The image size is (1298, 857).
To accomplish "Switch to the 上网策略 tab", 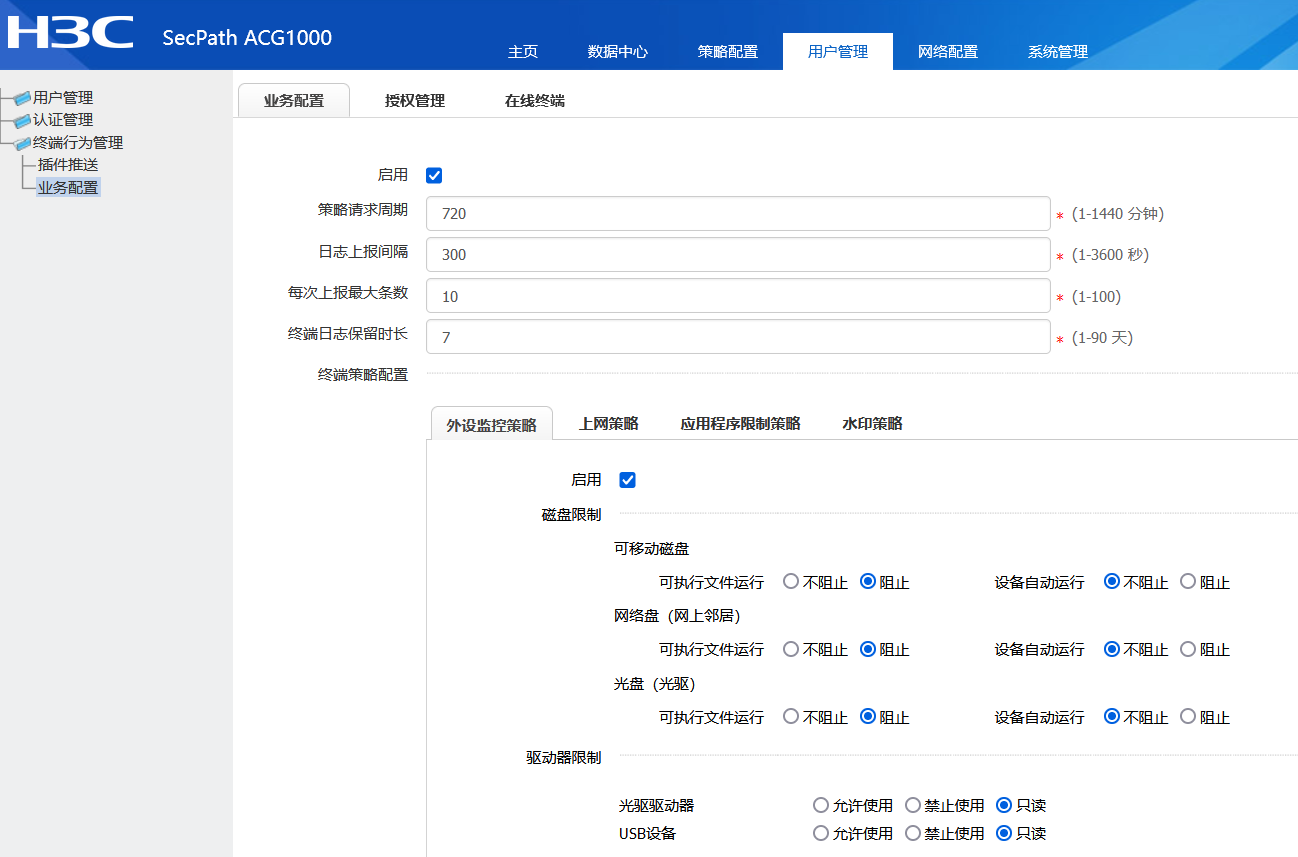I will (x=609, y=424).
